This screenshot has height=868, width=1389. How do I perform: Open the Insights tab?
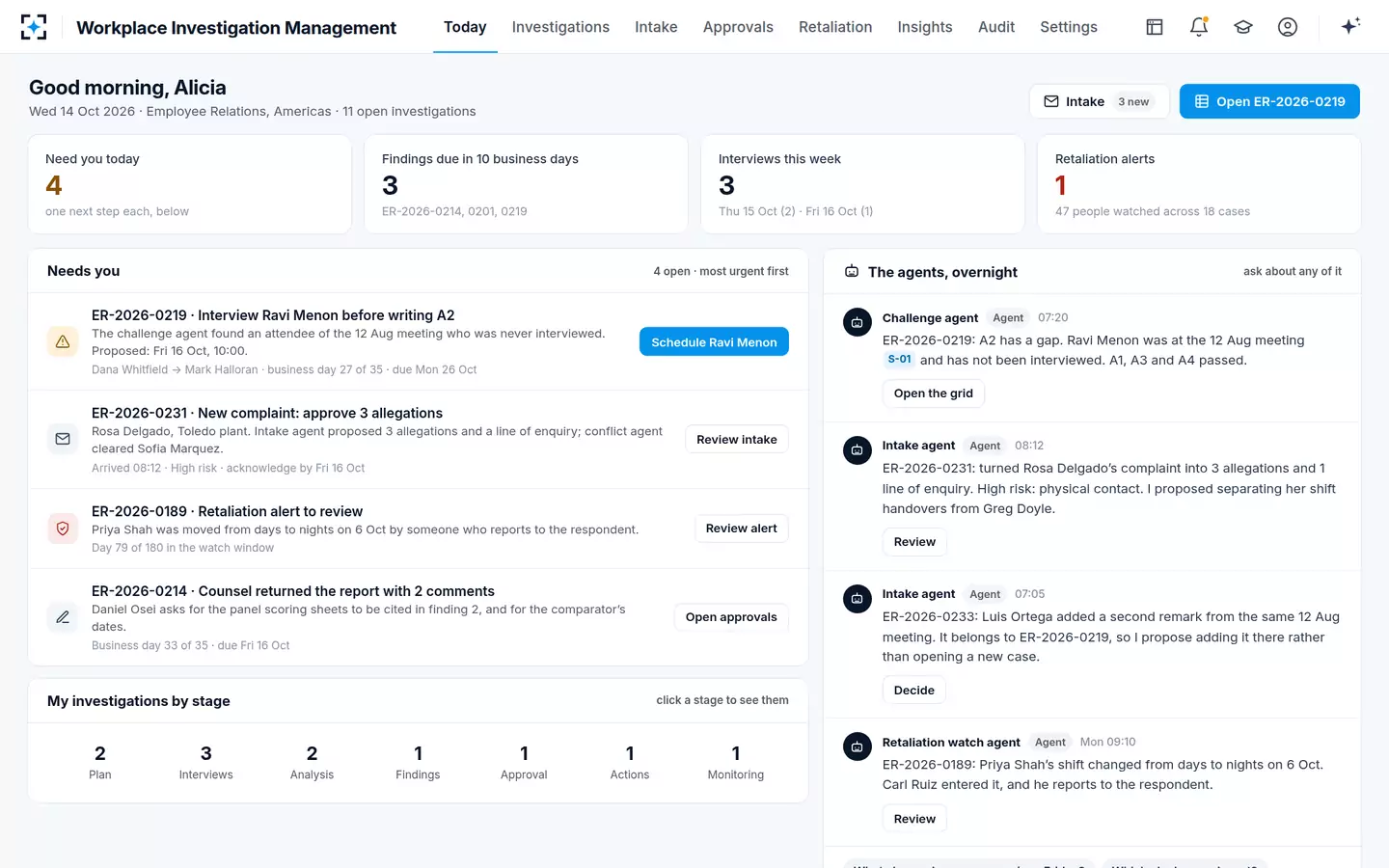925,27
